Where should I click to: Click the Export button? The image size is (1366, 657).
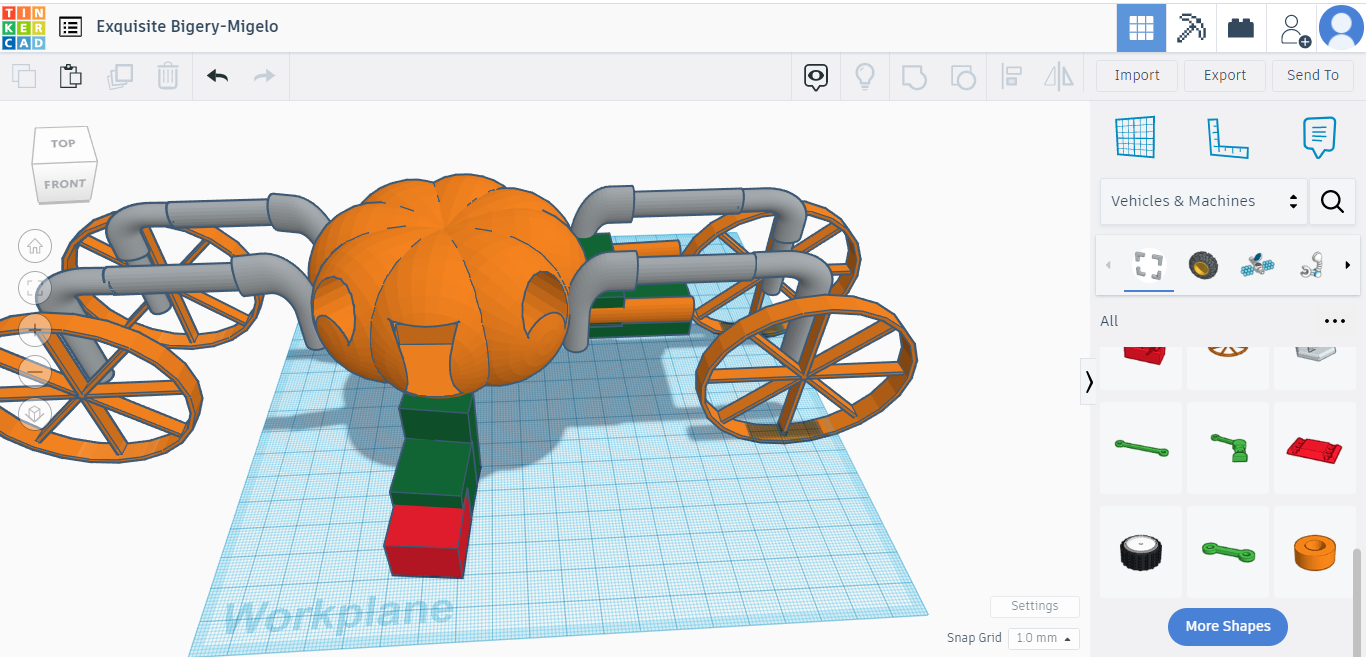click(x=1224, y=75)
